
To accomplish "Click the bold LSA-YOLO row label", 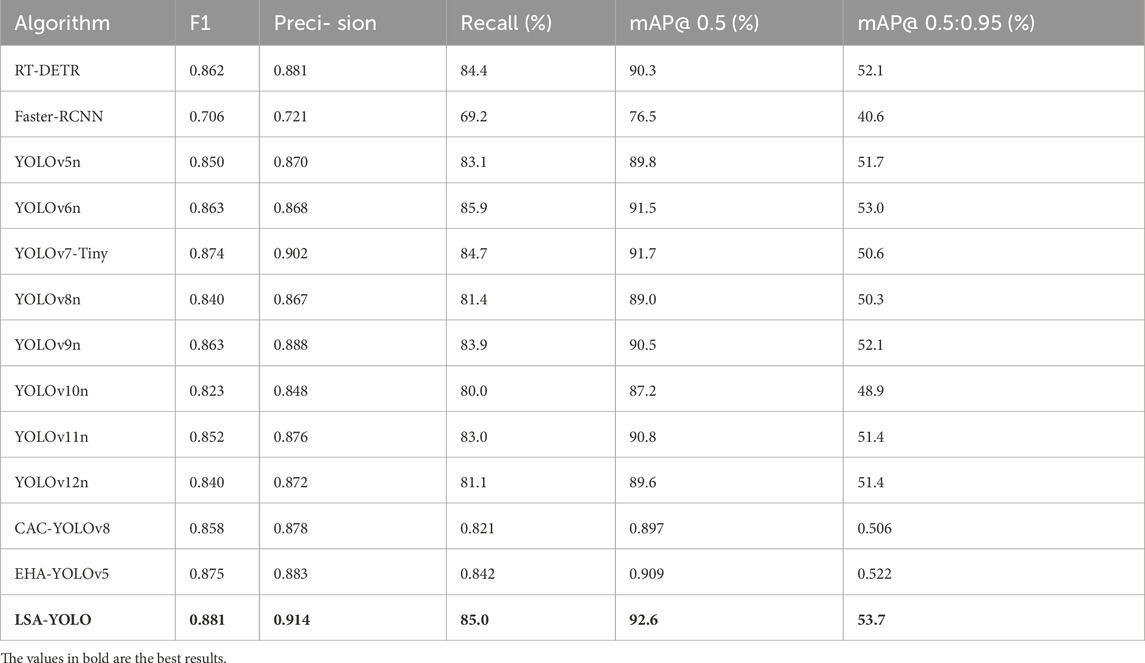I will point(53,620).
